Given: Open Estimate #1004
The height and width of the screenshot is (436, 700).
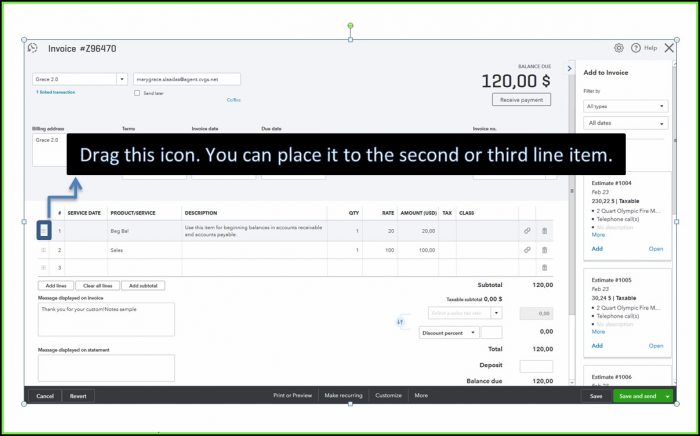Looking at the screenshot, I should (x=656, y=249).
